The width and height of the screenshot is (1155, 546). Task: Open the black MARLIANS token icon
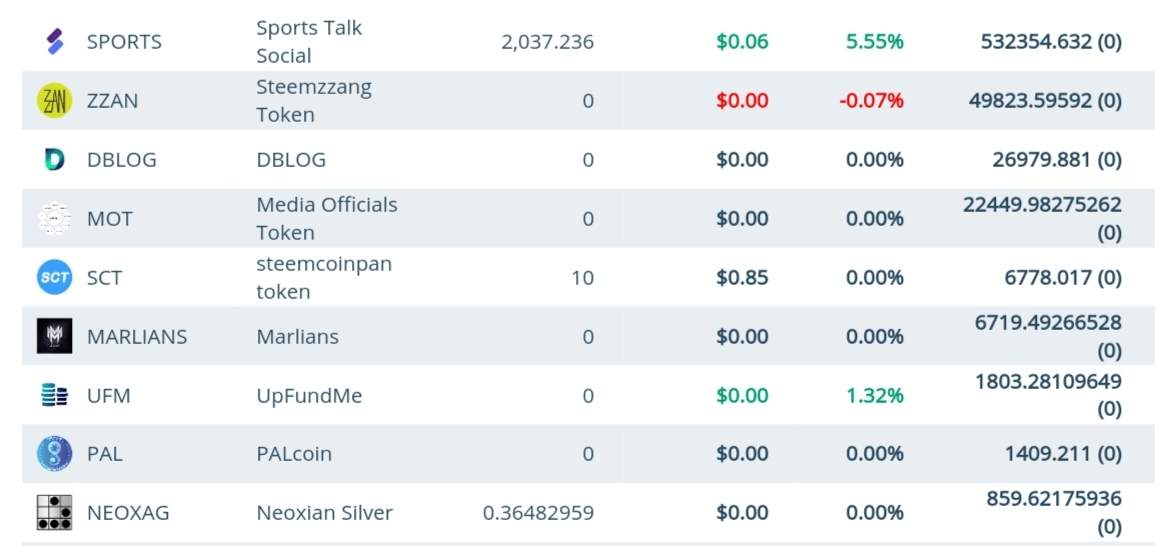[54, 337]
